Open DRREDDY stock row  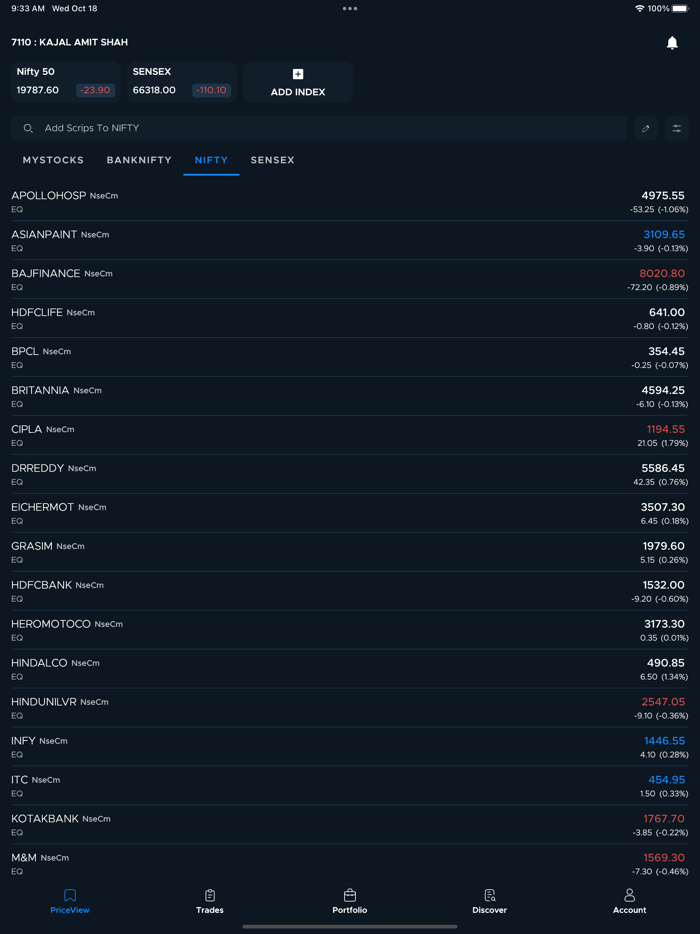coord(350,474)
